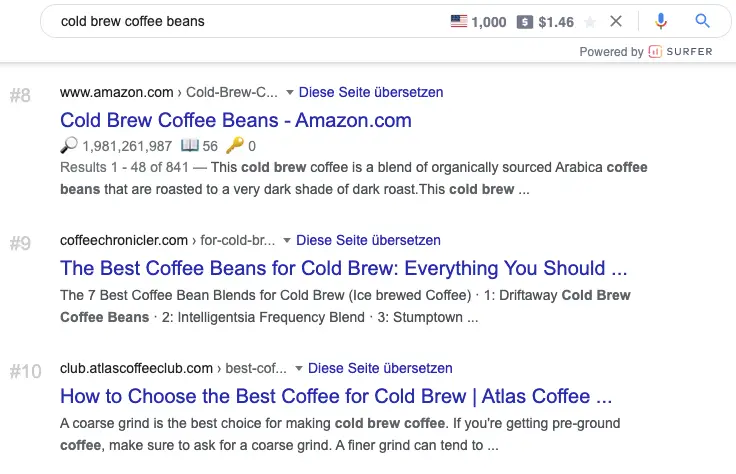The width and height of the screenshot is (736, 474).
Task: Open The Best Coffee Beans for Cold Brew result
Action: (x=344, y=268)
